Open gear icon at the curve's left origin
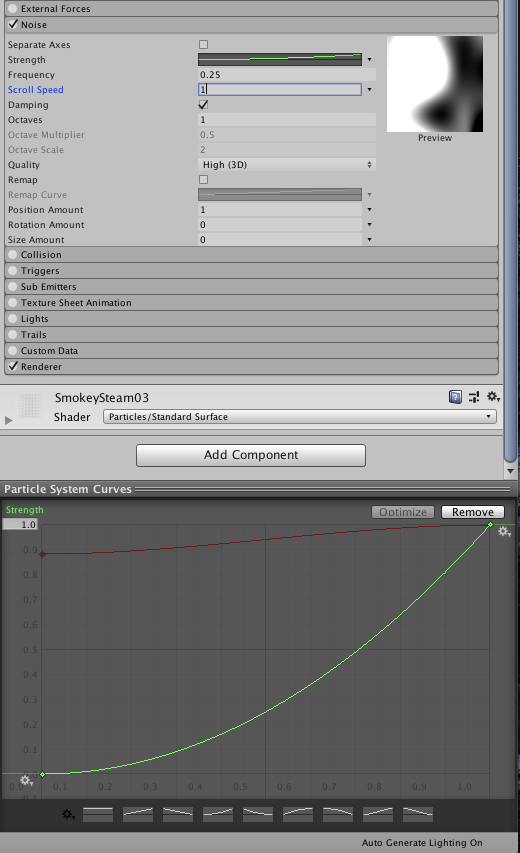This screenshot has height=853, width=520. (26, 781)
